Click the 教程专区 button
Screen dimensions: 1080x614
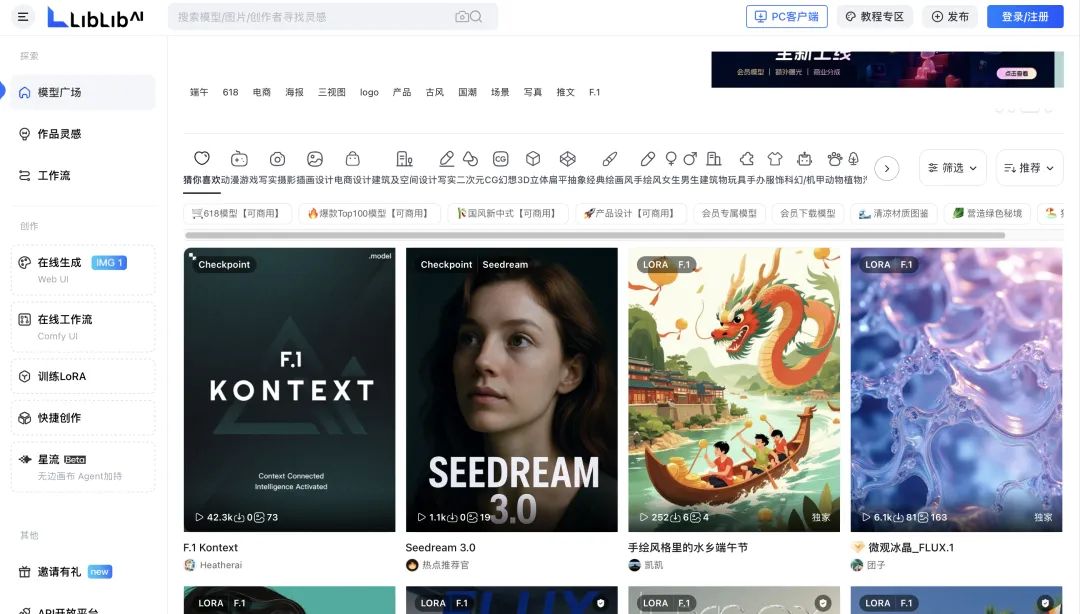click(x=875, y=17)
